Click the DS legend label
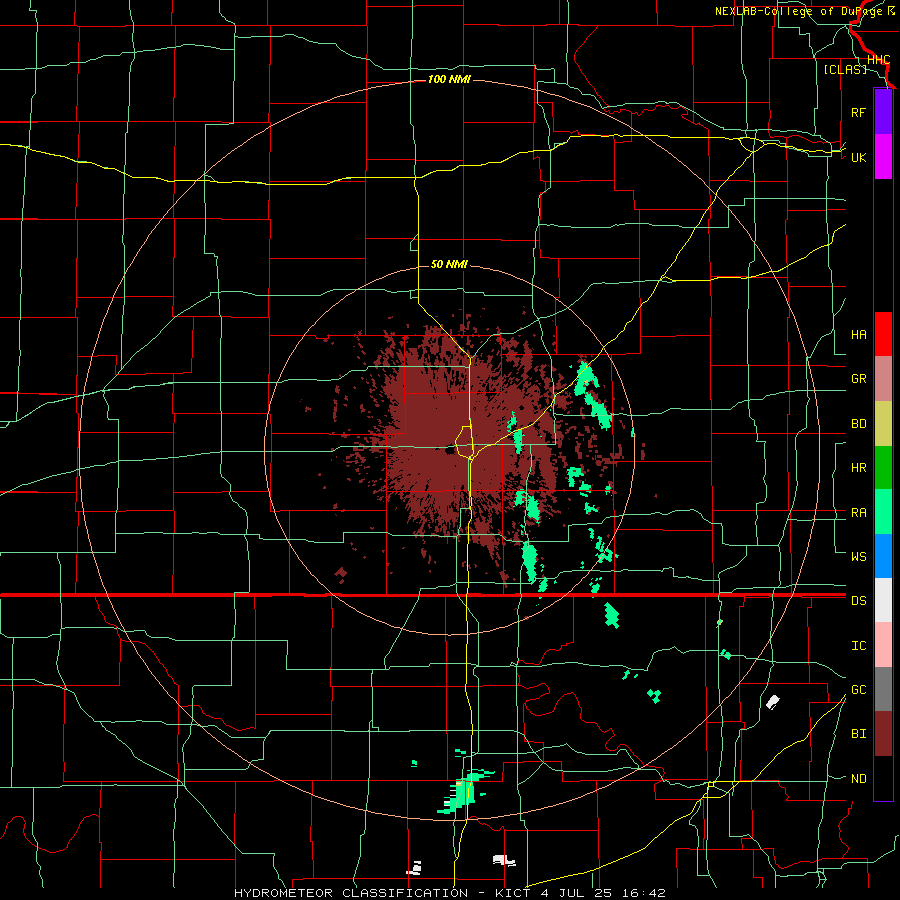Image resolution: width=900 pixels, height=900 pixels. (859, 601)
